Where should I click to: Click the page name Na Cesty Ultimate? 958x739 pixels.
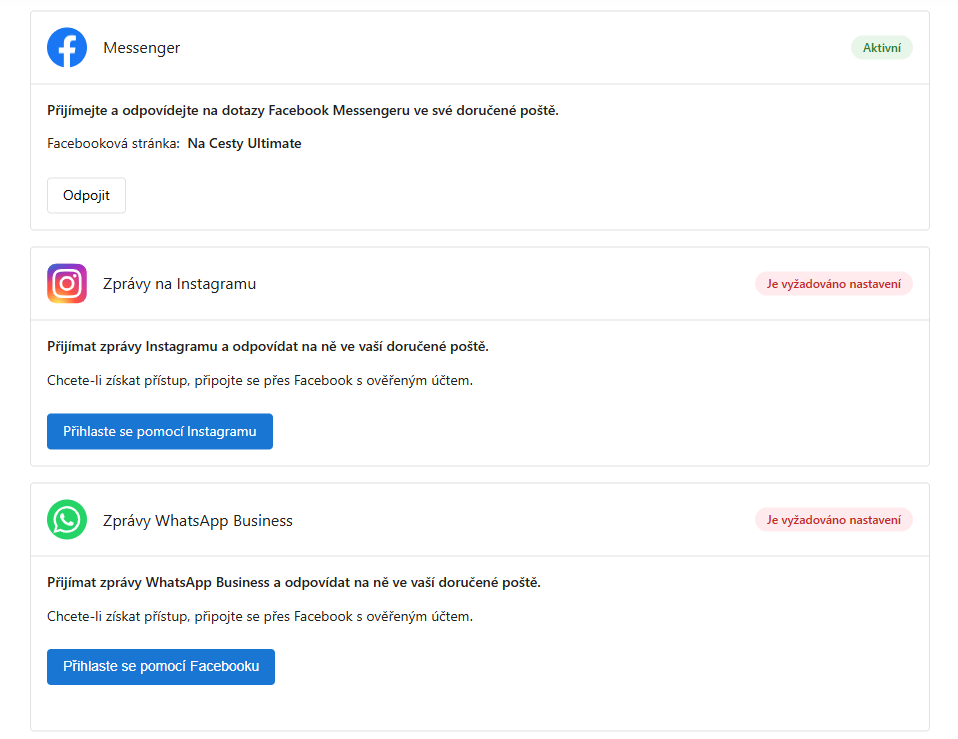click(244, 144)
